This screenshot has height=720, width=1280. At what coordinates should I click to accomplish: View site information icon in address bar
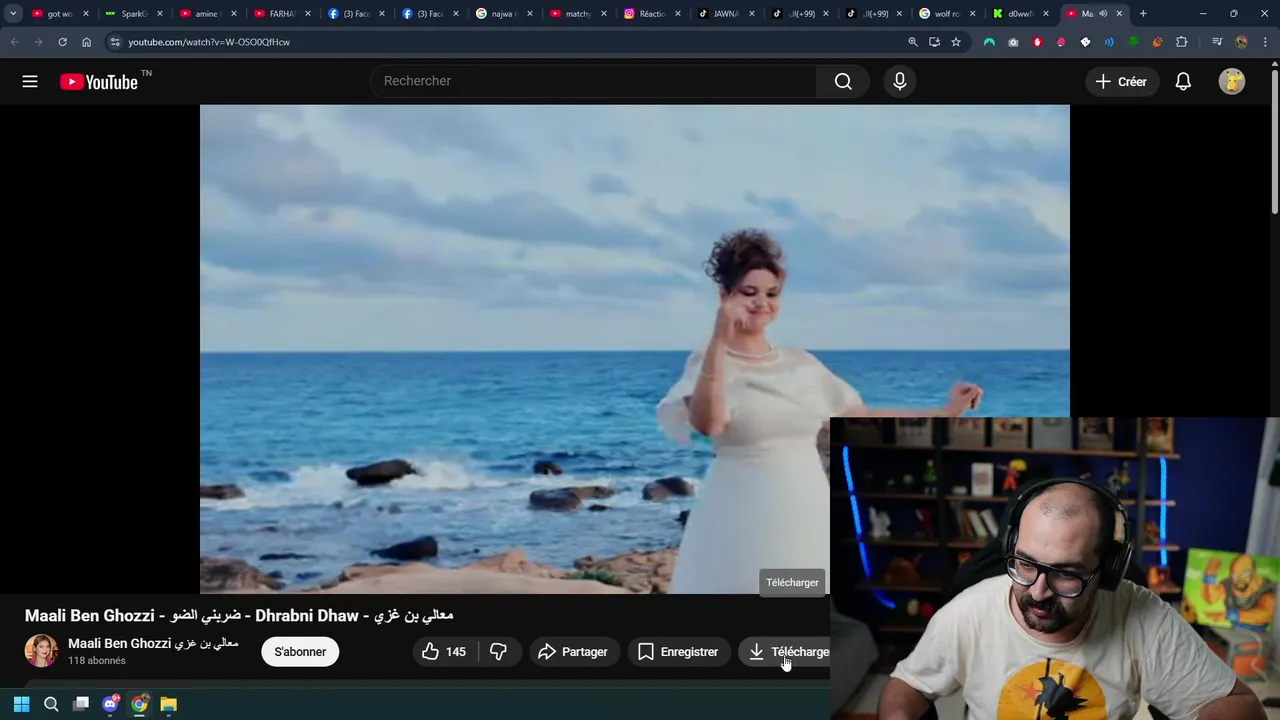coord(115,42)
